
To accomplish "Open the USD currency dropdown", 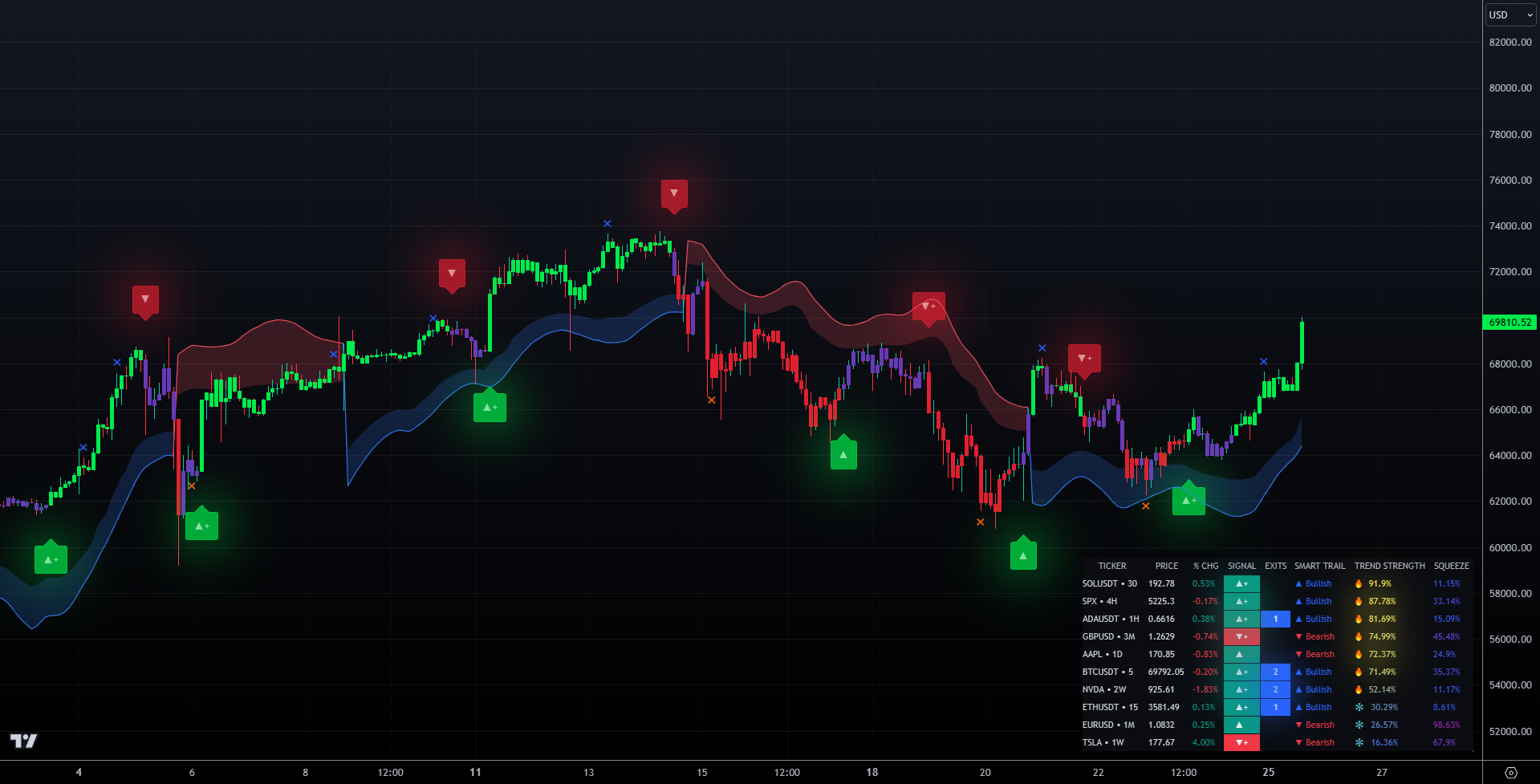I will pyautogui.click(x=1510, y=14).
